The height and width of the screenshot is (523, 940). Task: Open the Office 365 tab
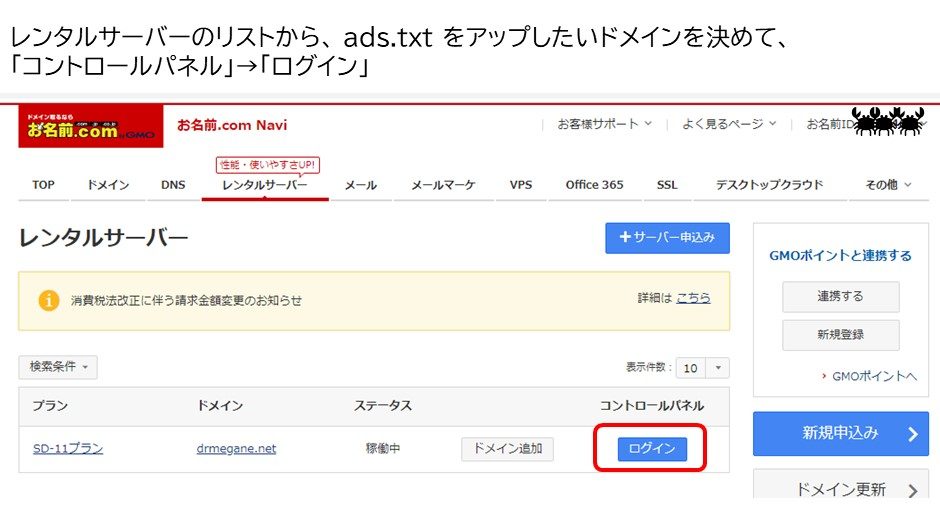pyautogui.click(x=595, y=185)
